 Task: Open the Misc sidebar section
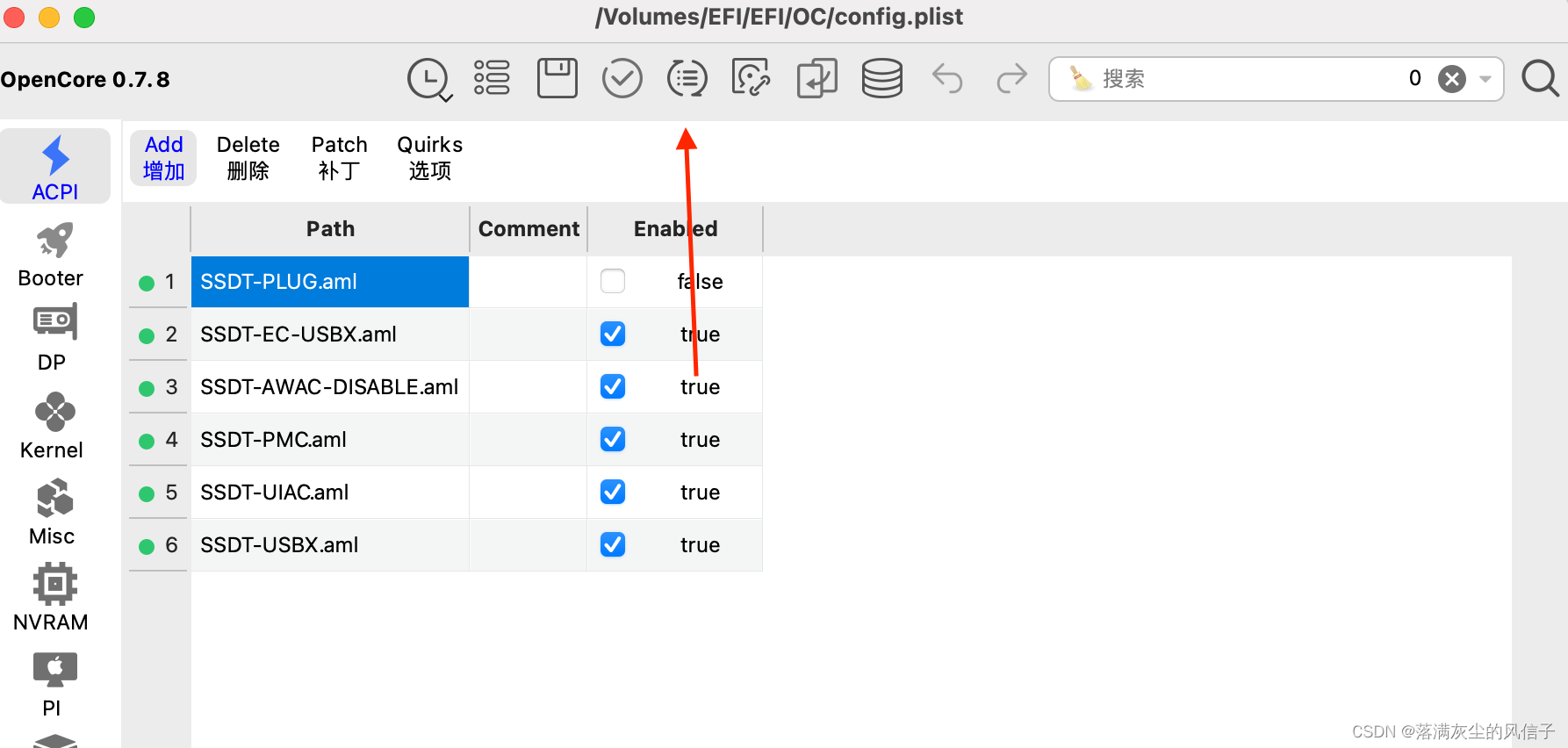click(52, 512)
